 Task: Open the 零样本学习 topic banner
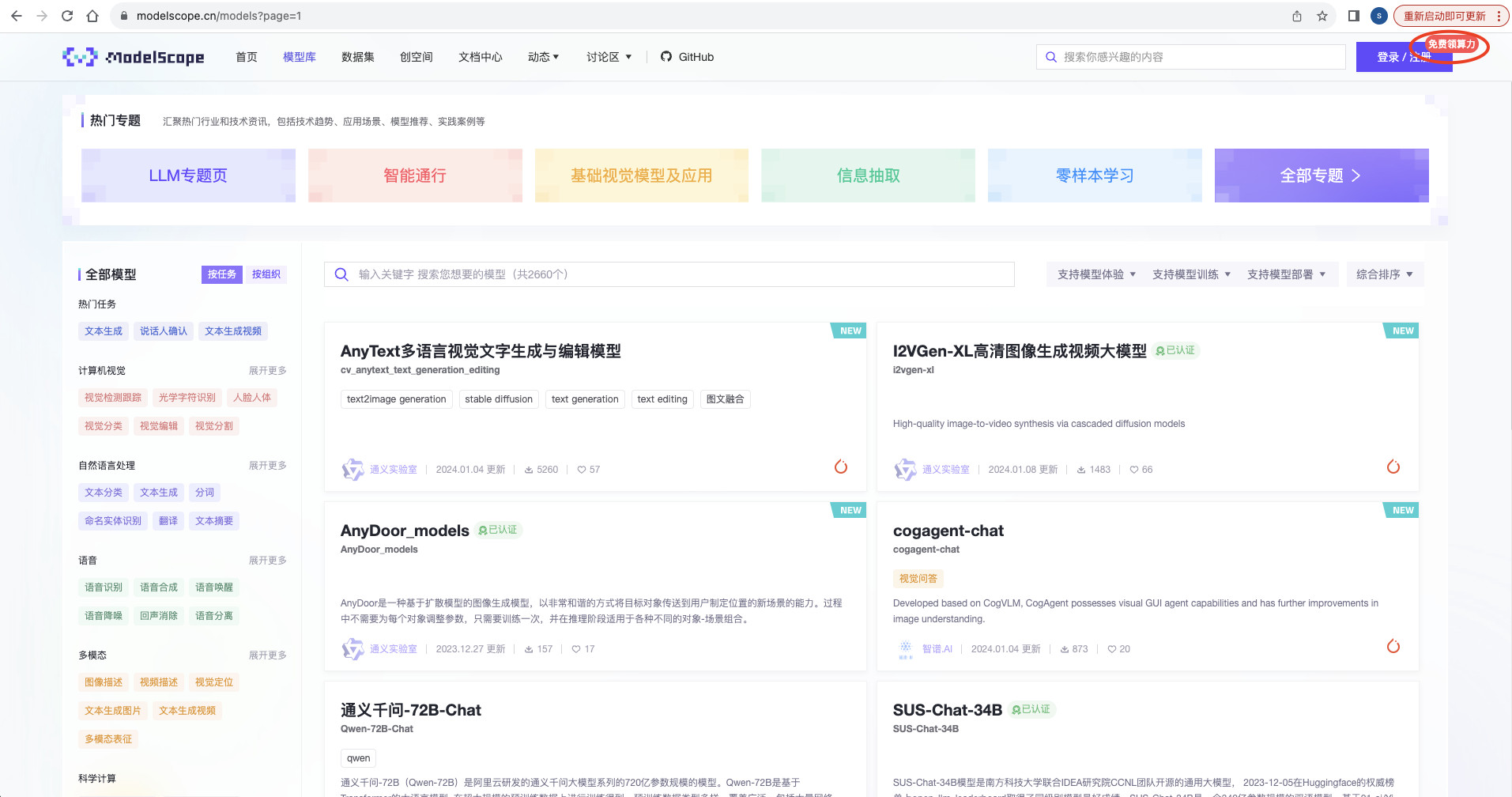pyautogui.click(x=1095, y=176)
